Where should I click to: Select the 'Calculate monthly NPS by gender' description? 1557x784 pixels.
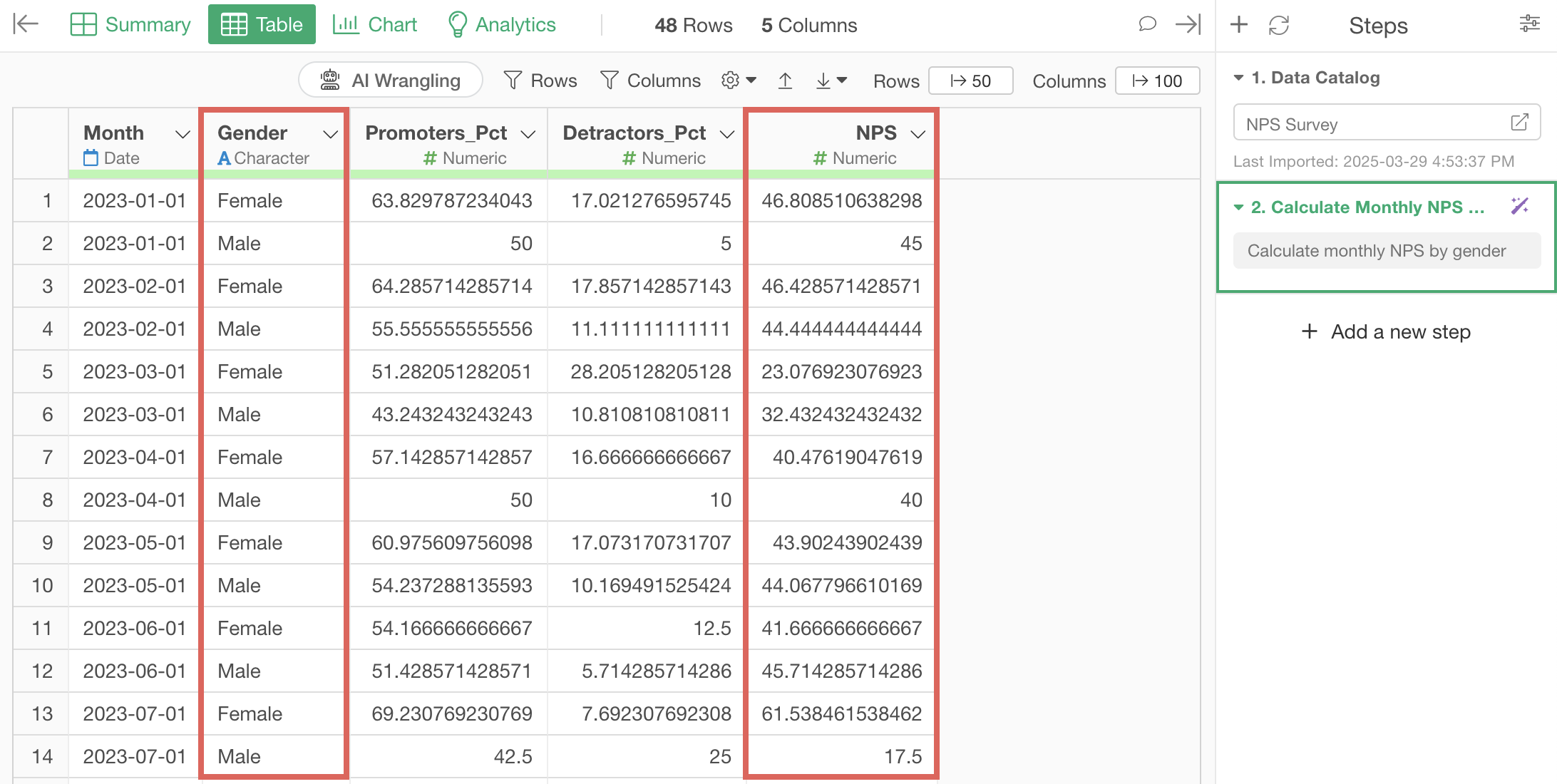coord(1387,251)
